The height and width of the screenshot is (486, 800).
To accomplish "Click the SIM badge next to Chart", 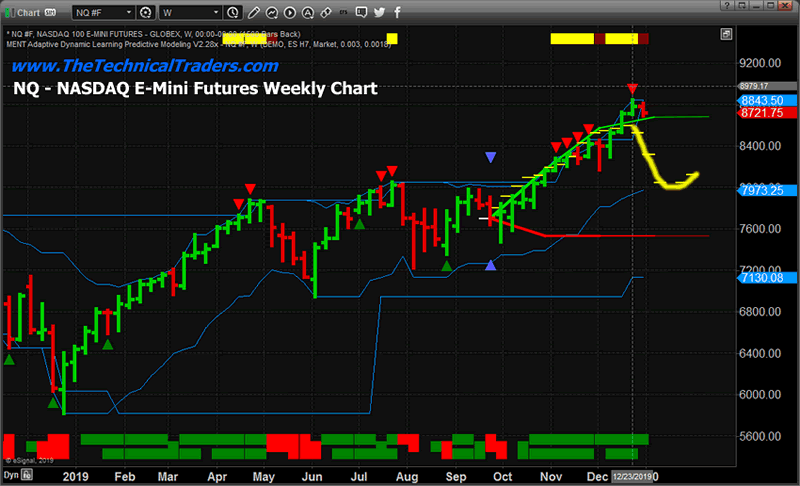I will (x=50, y=12).
